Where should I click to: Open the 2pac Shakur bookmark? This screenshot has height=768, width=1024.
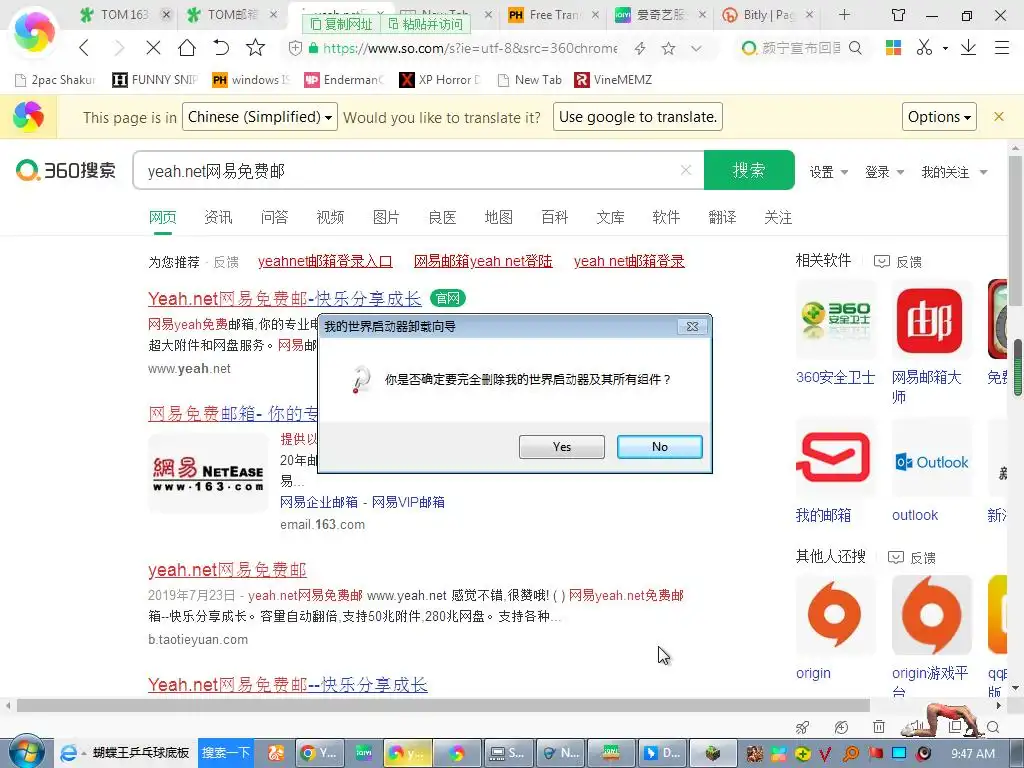(x=56, y=80)
